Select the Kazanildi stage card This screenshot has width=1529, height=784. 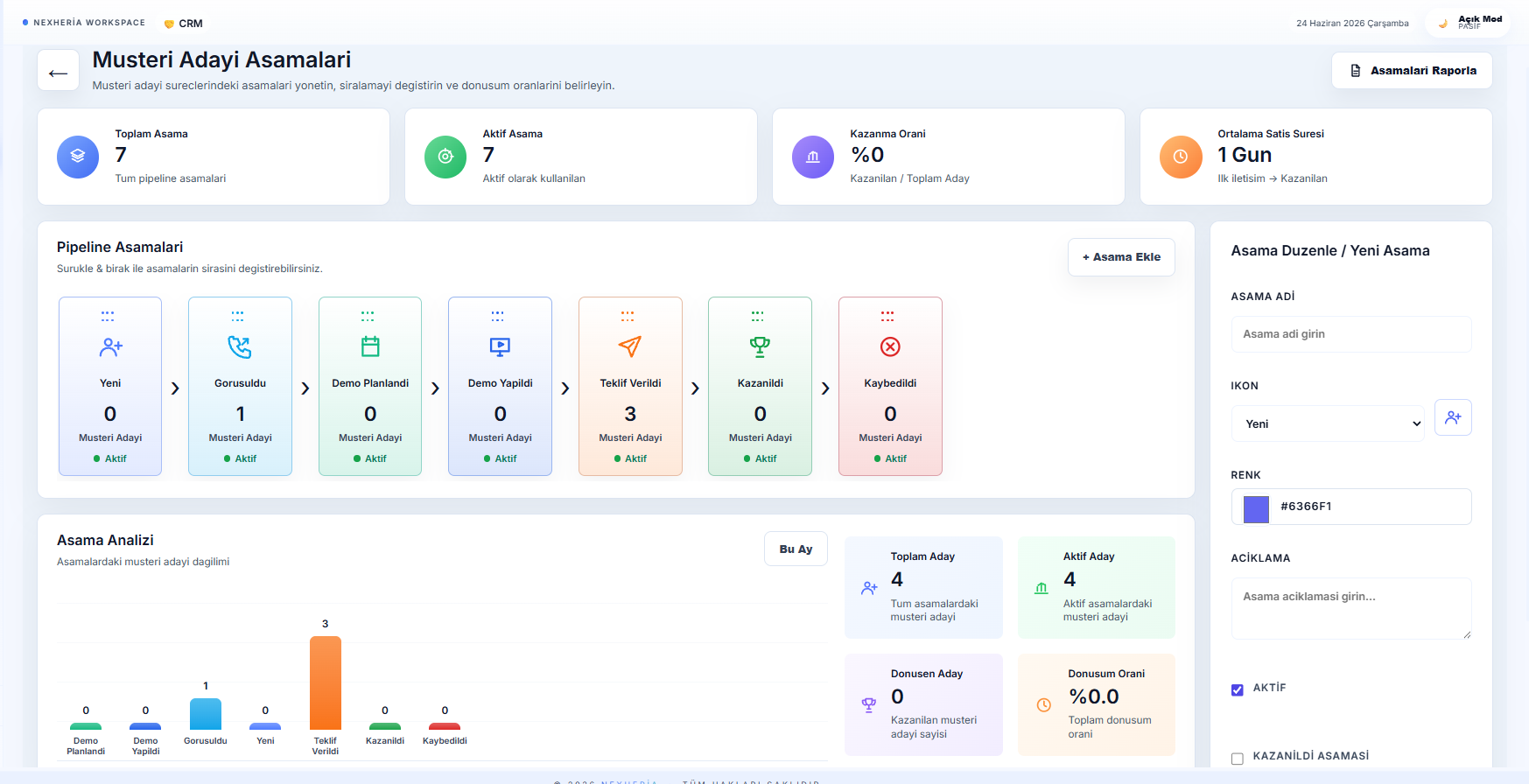pyautogui.click(x=760, y=386)
